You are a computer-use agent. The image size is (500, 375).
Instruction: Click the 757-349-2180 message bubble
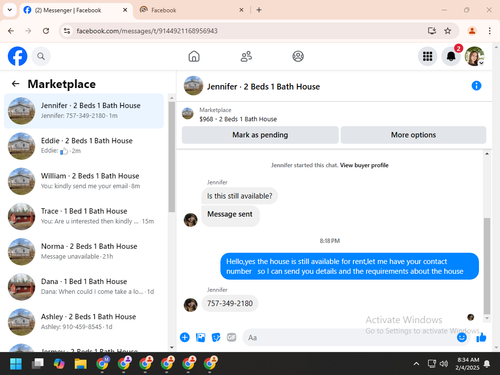(230, 303)
